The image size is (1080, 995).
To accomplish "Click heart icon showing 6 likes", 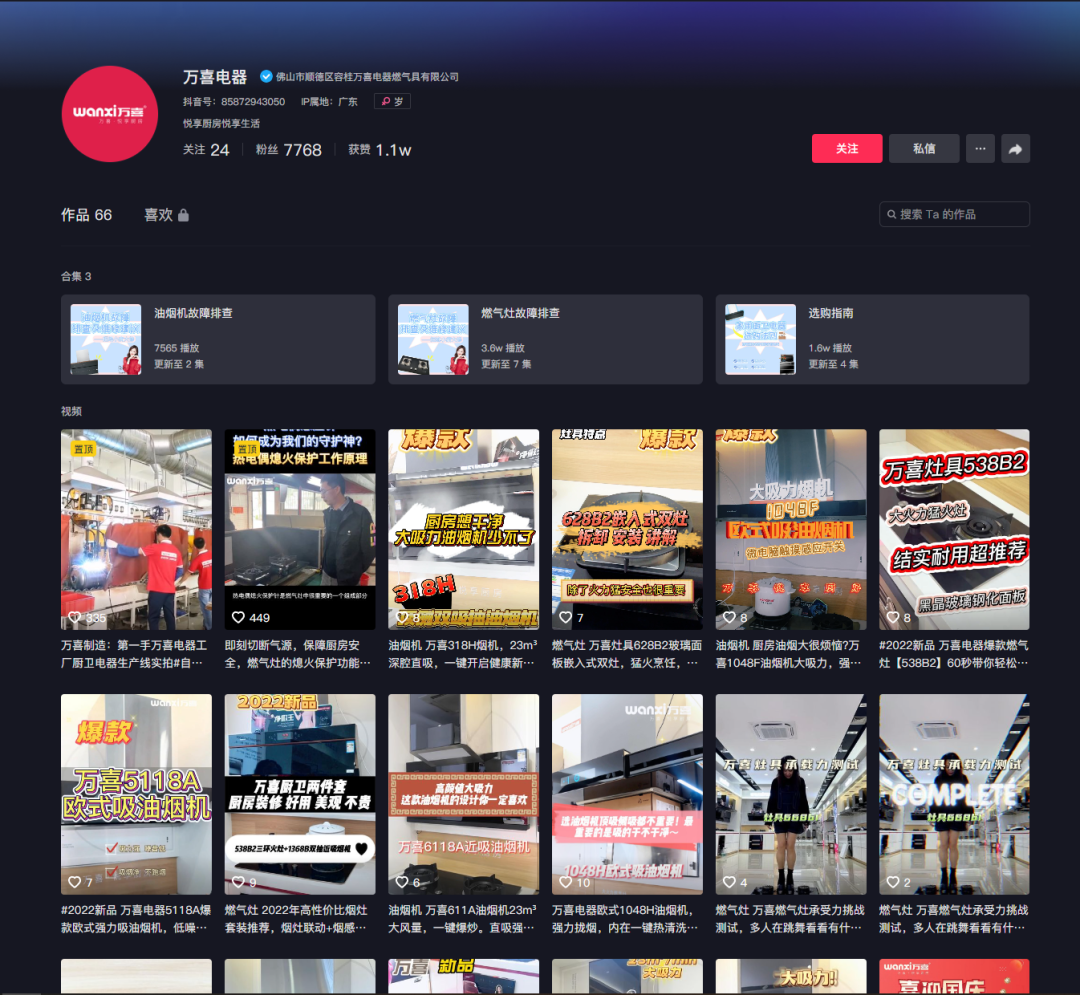I will coord(402,882).
